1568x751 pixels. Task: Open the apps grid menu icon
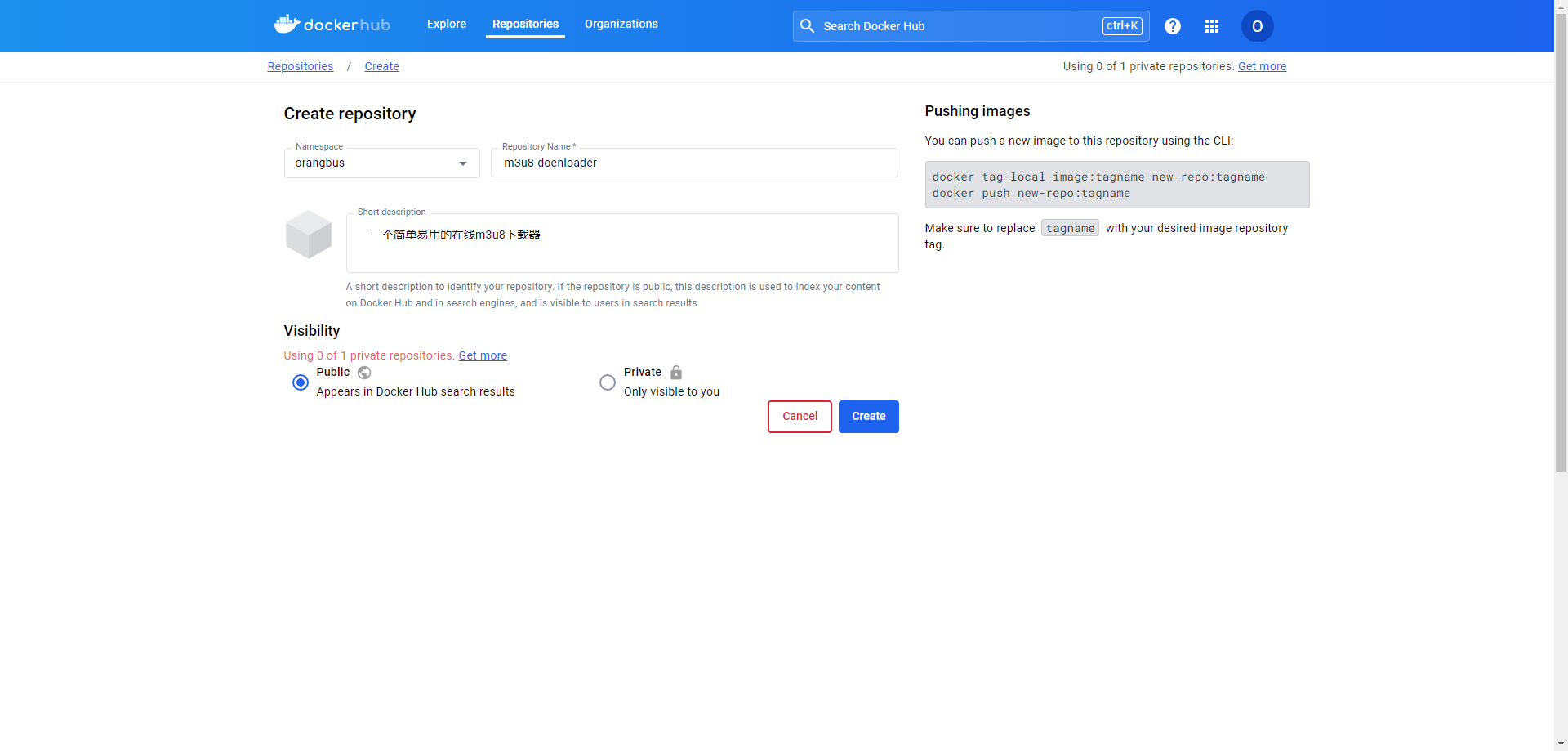tap(1212, 26)
